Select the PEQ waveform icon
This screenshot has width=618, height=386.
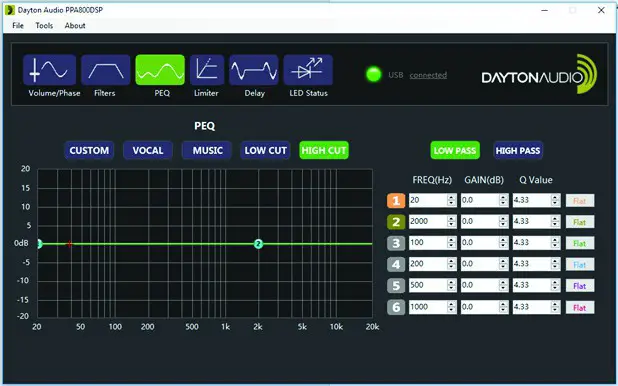pos(160,70)
